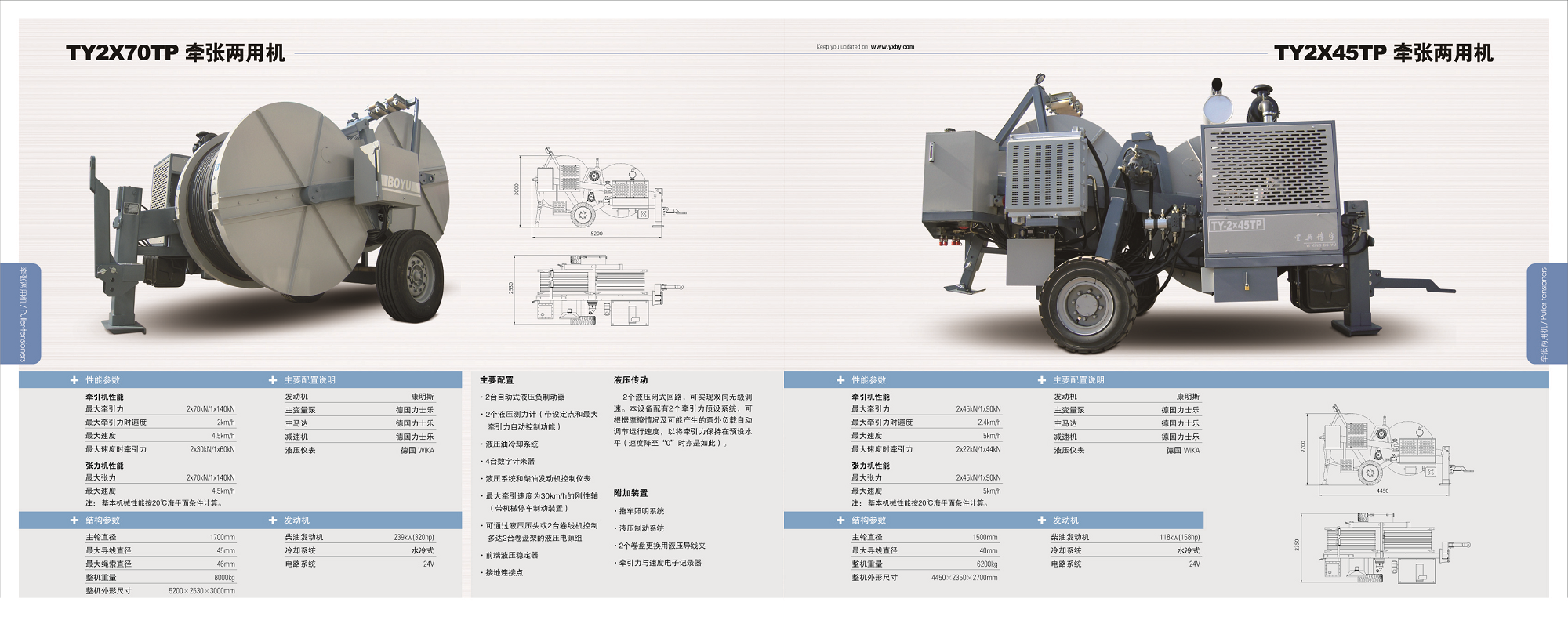The image size is (1568, 642).
Task: Click the plus icon beside 主要配置说明 of TY2X45TP
Action: pos(1042,380)
